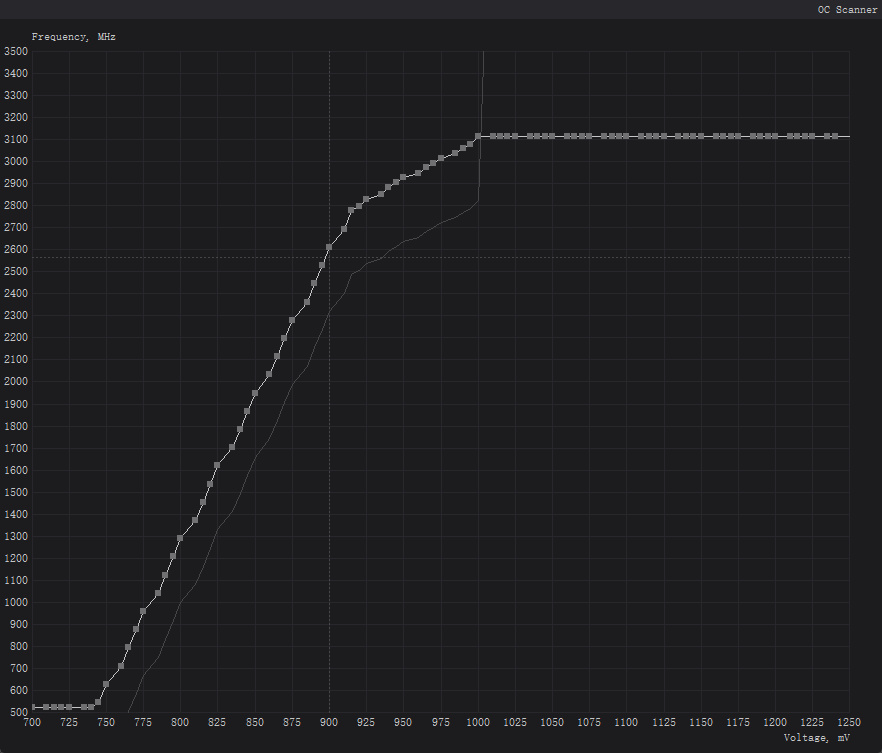Click the 1075 voltage axis label
Image resolution: width=882 pixels, height=753 pixels.
589,722
